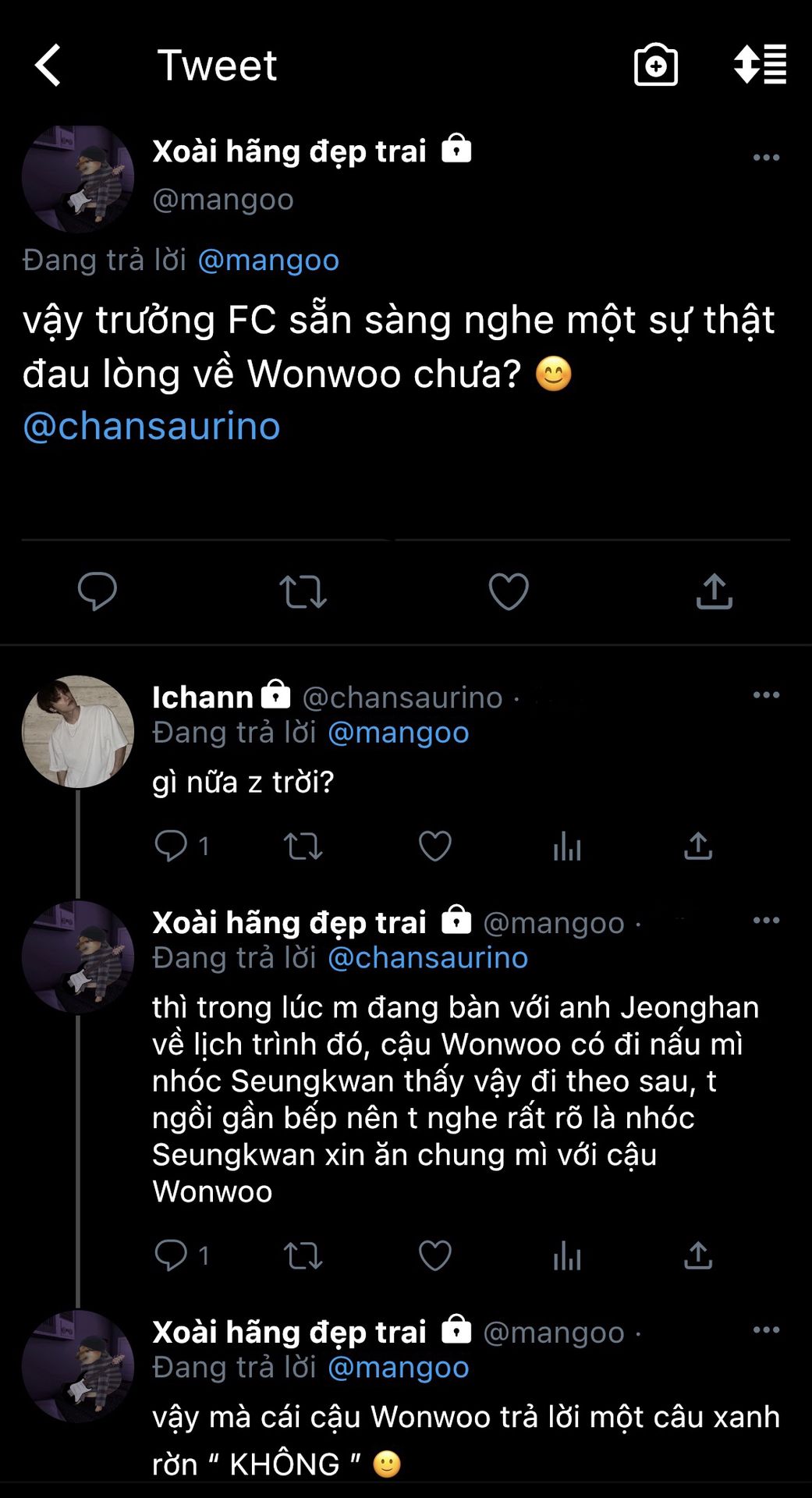View analytics of Ichann's reply
Screen dimensions: 812x1498
567,846
